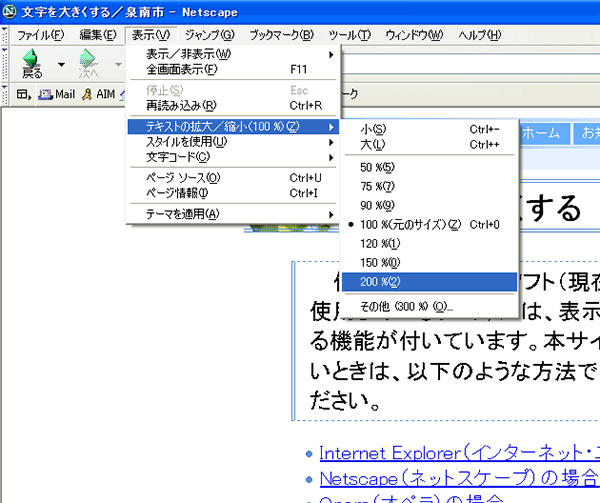
Task: Open the Mail toolbar icon
Action: coord(57,94)
